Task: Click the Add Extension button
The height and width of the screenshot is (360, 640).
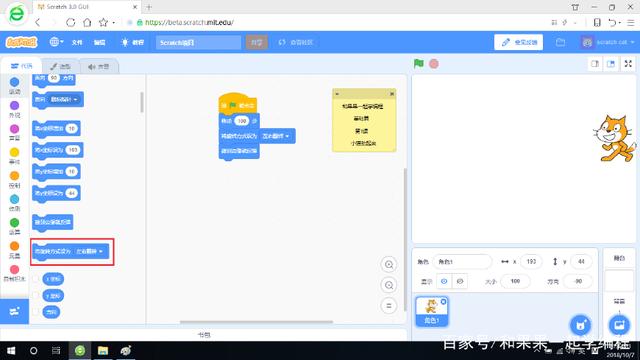Action: pos(14,311)
